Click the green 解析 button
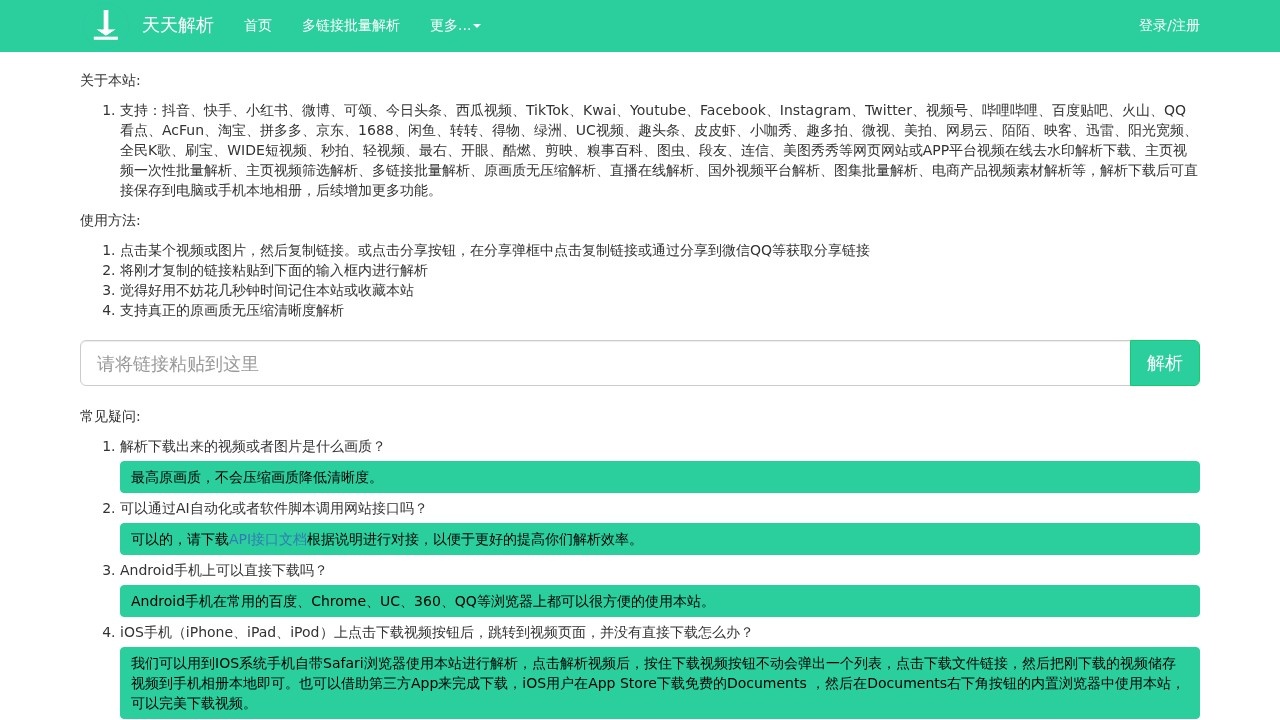 click(x=1165, y=363)
